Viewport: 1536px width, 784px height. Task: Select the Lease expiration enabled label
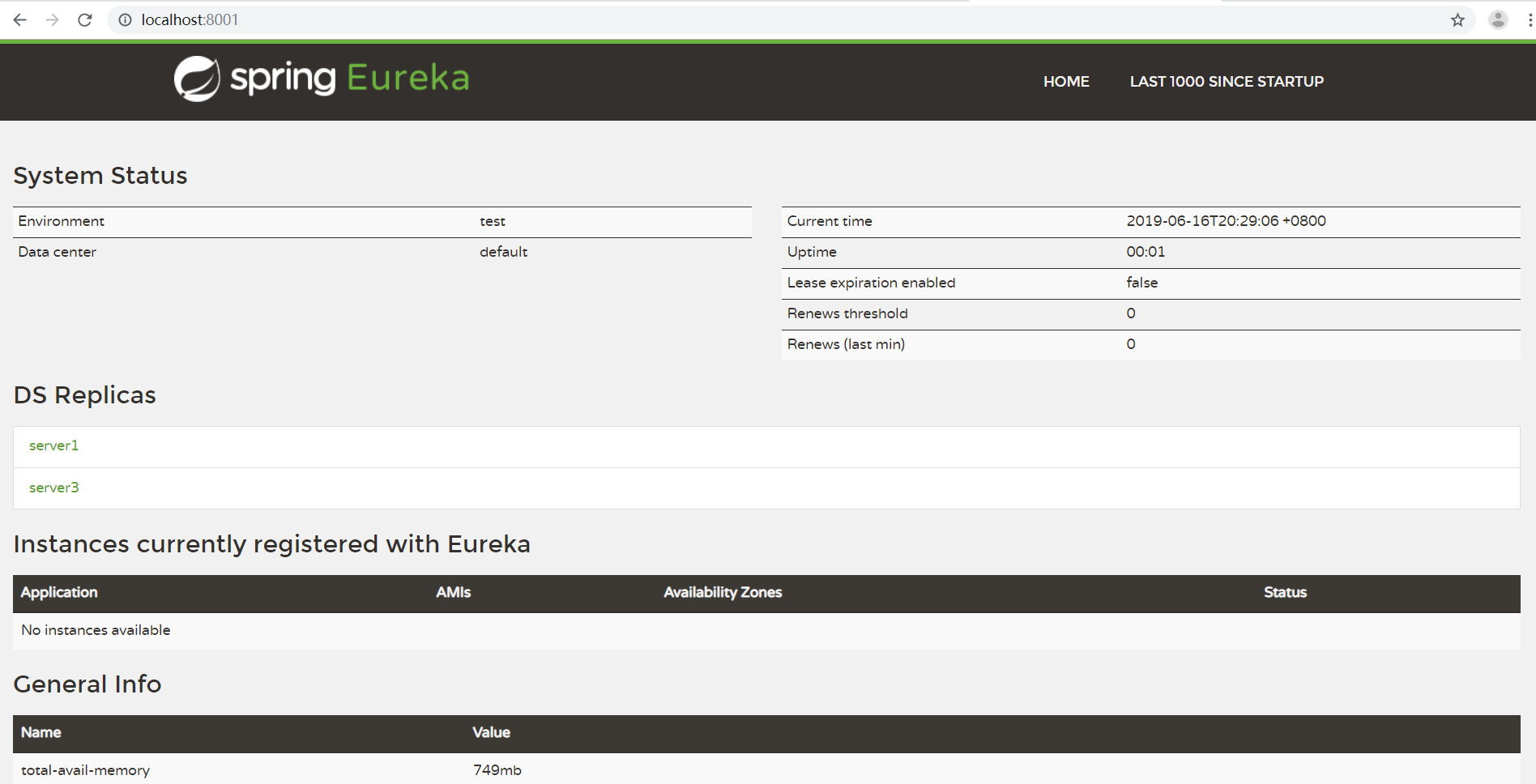point(871,283)
